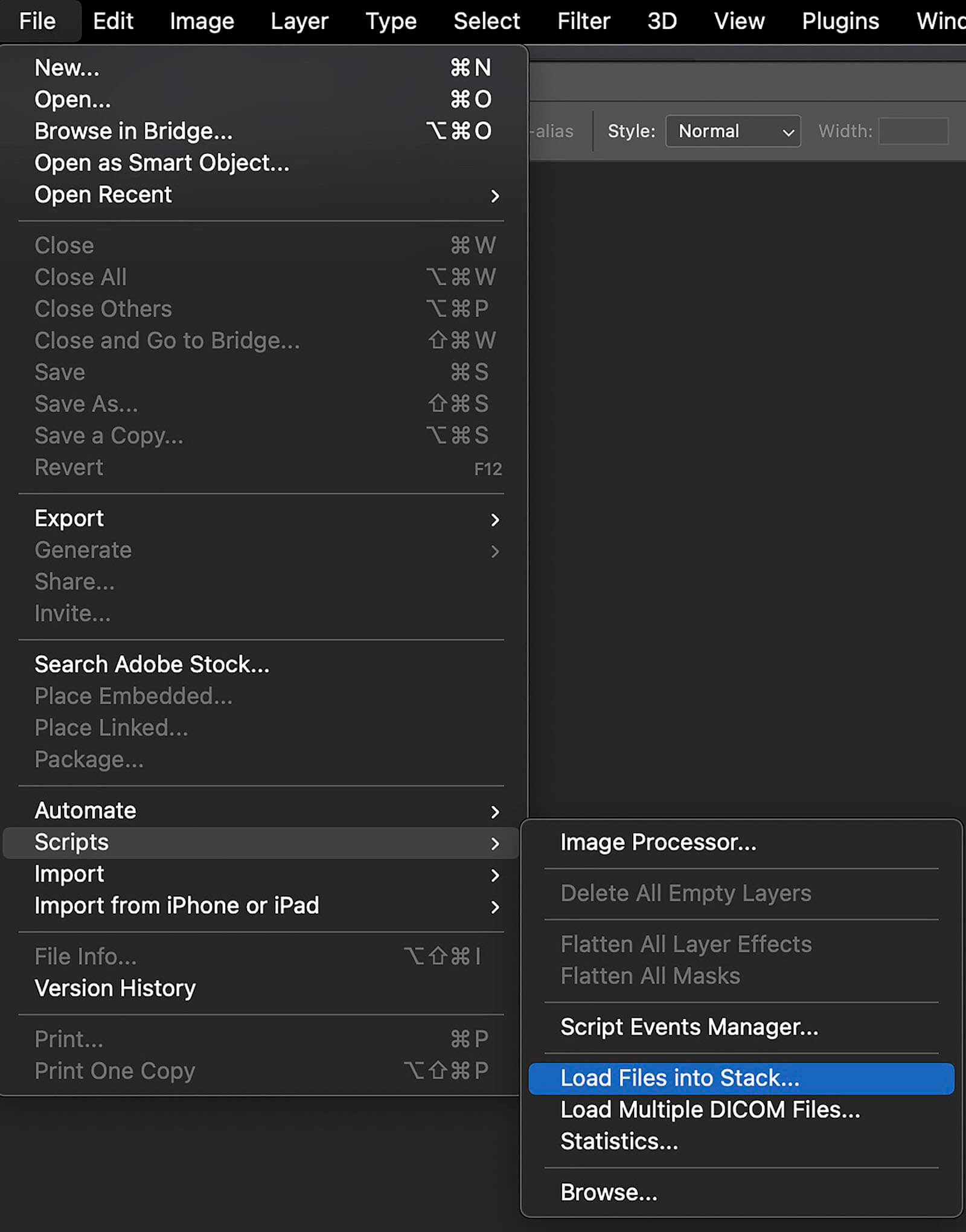
Task: Select Load Multiple DICOM Files
Action: coord(710,1110)
